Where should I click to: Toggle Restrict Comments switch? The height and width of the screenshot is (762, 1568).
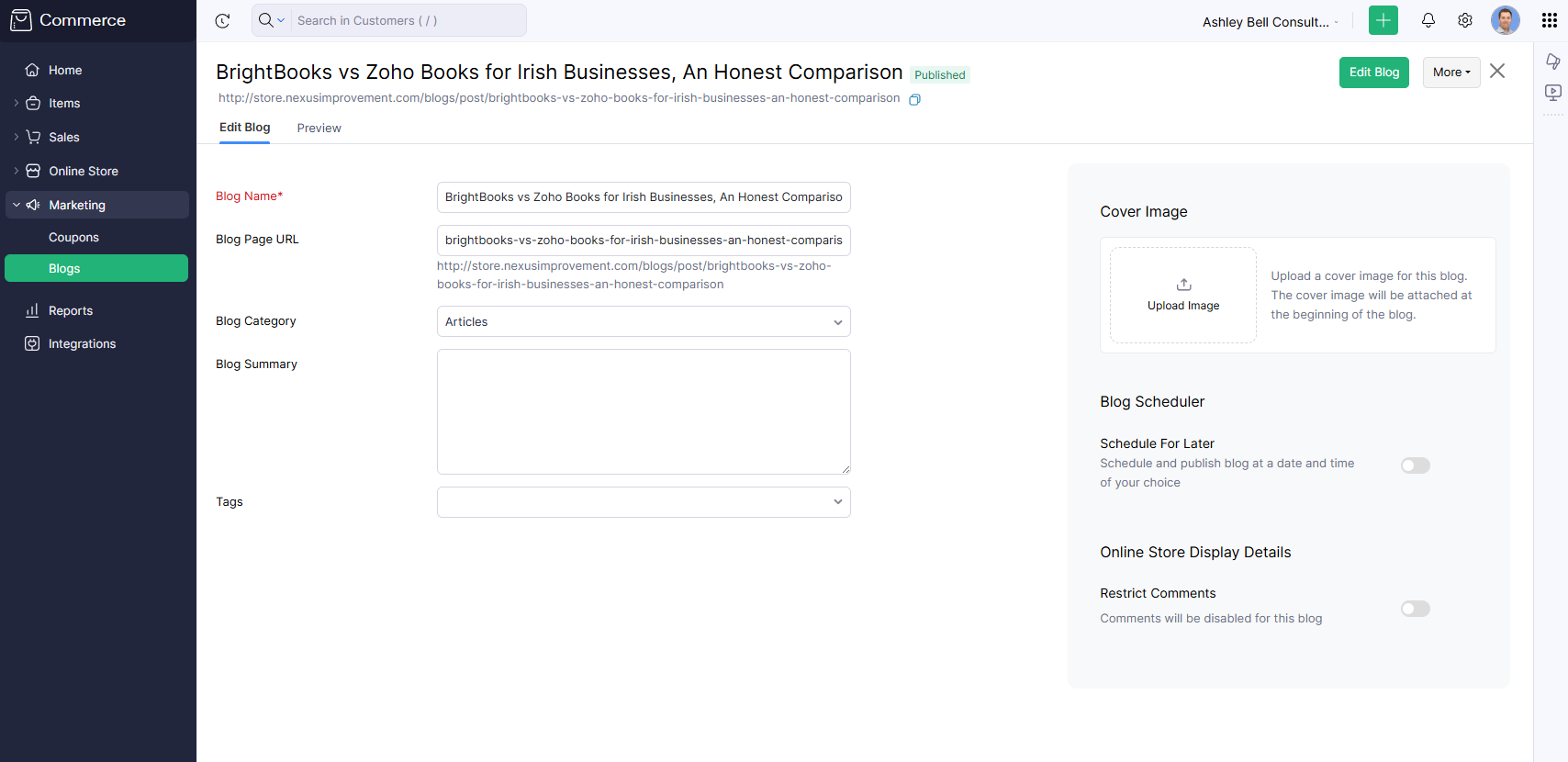[1415, 609]
